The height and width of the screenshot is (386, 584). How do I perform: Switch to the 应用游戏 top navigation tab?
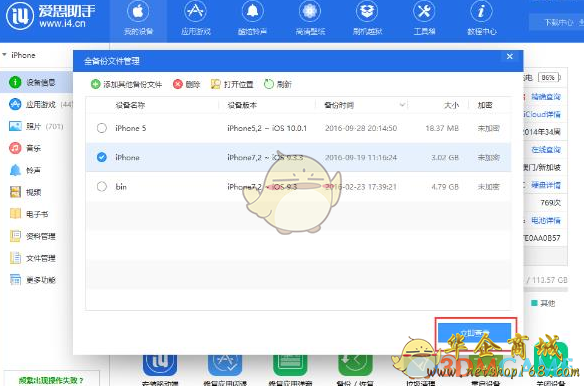196,19
